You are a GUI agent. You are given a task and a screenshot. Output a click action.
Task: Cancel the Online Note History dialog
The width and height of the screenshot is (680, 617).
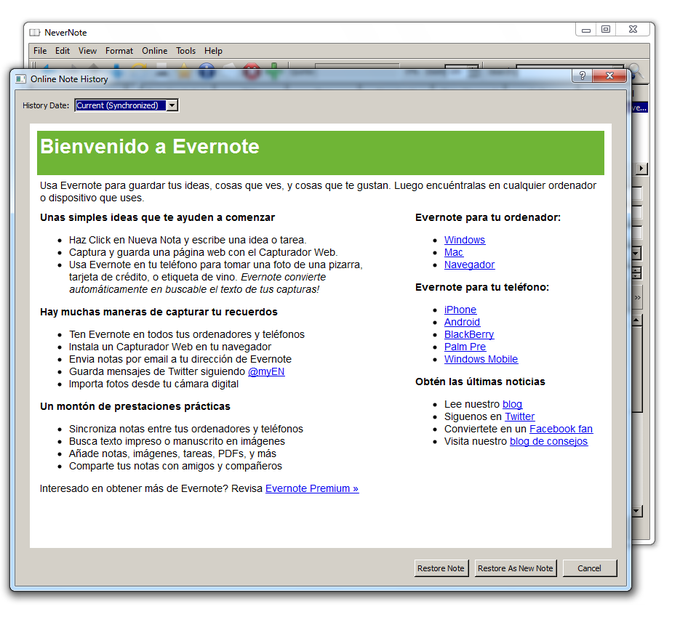(x=589, y=568)
